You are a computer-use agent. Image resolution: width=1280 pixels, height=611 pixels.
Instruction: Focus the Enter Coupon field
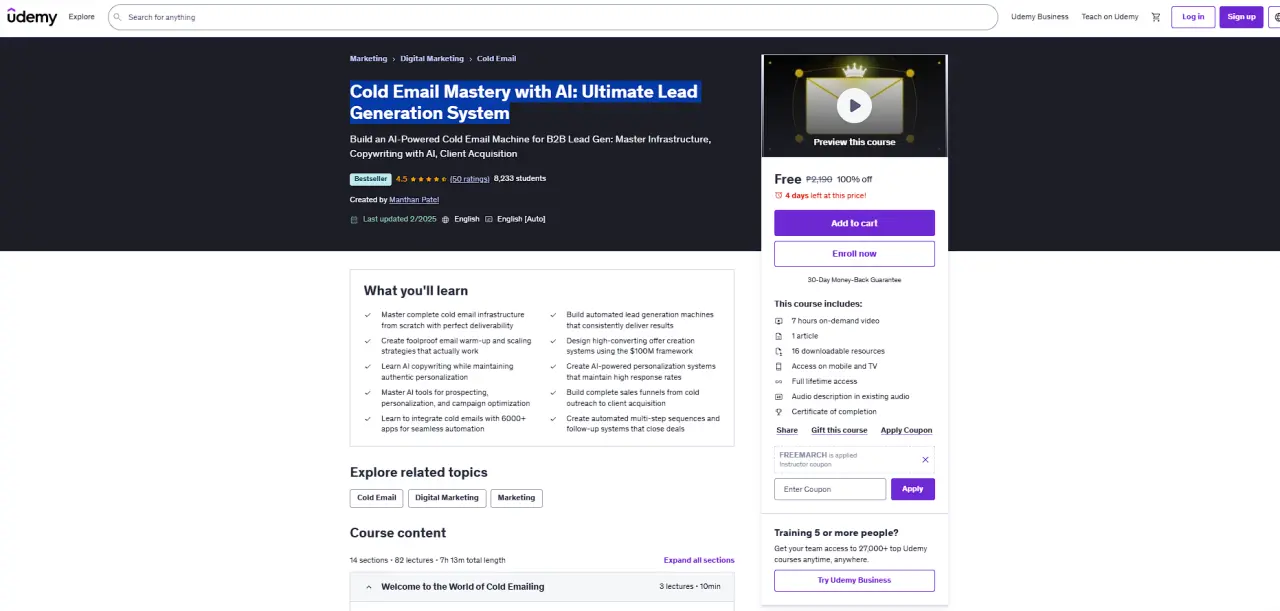tap(830, 489)
